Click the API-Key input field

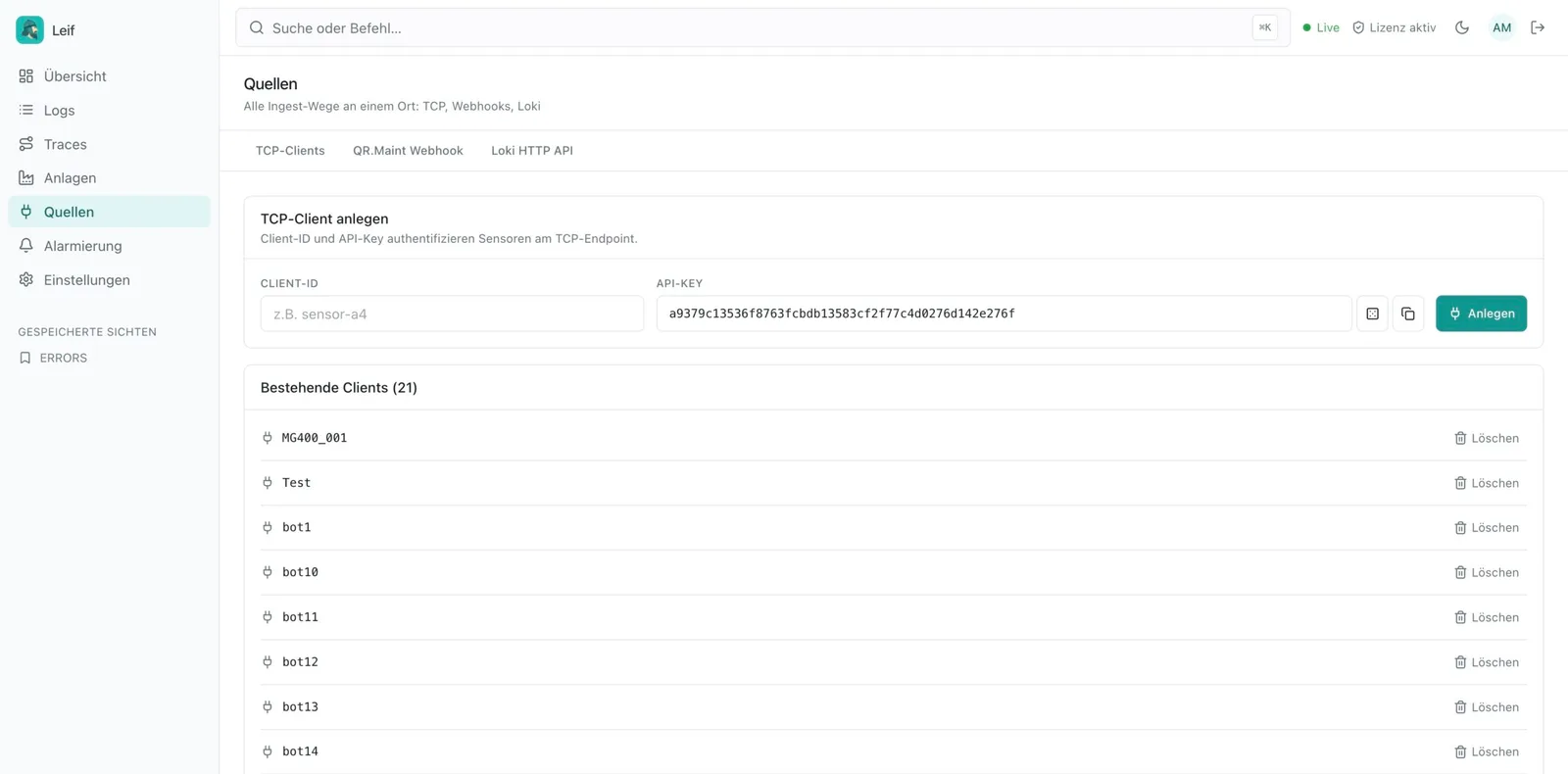1004,314
